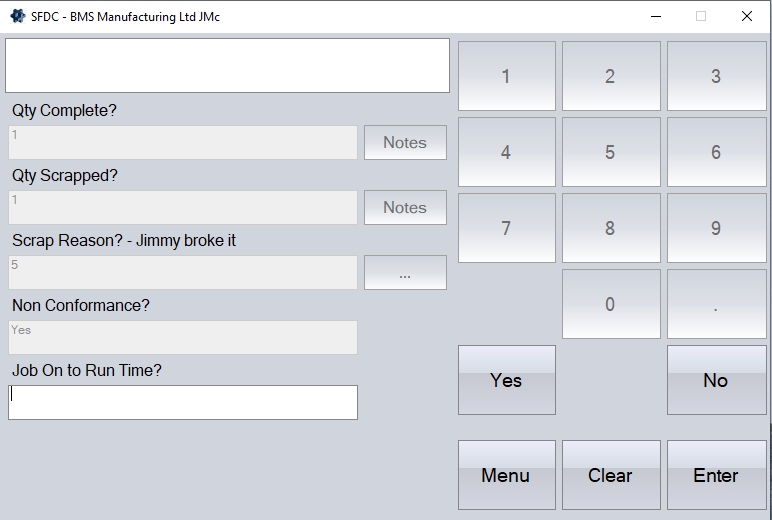Tap keypad number 3
Viewport: 772px width, 520px height.
coord(715,76)
